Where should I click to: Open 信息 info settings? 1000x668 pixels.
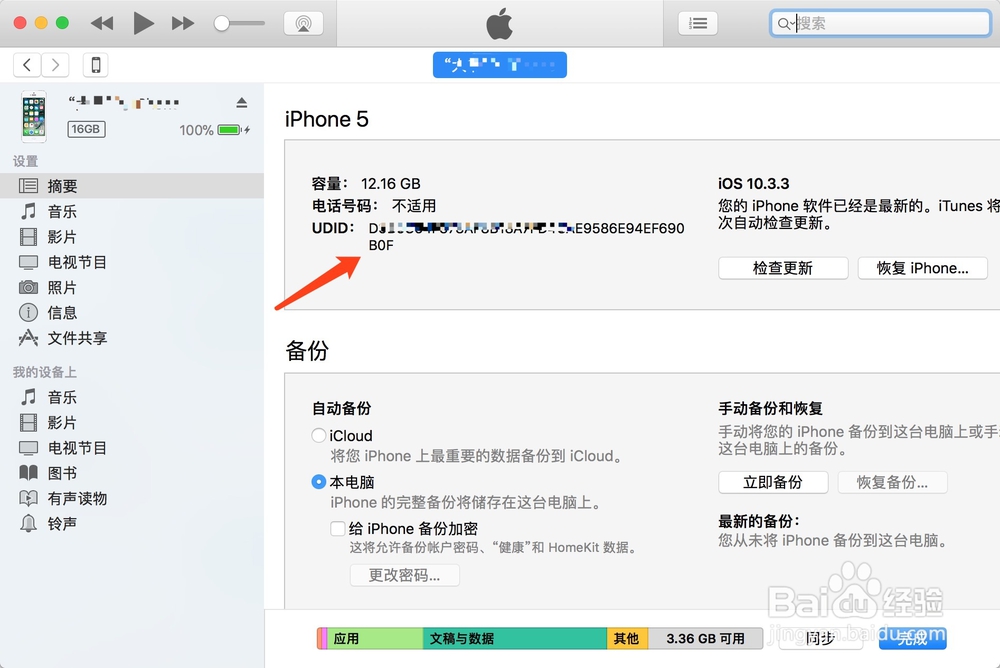click(x=131, y=313)
